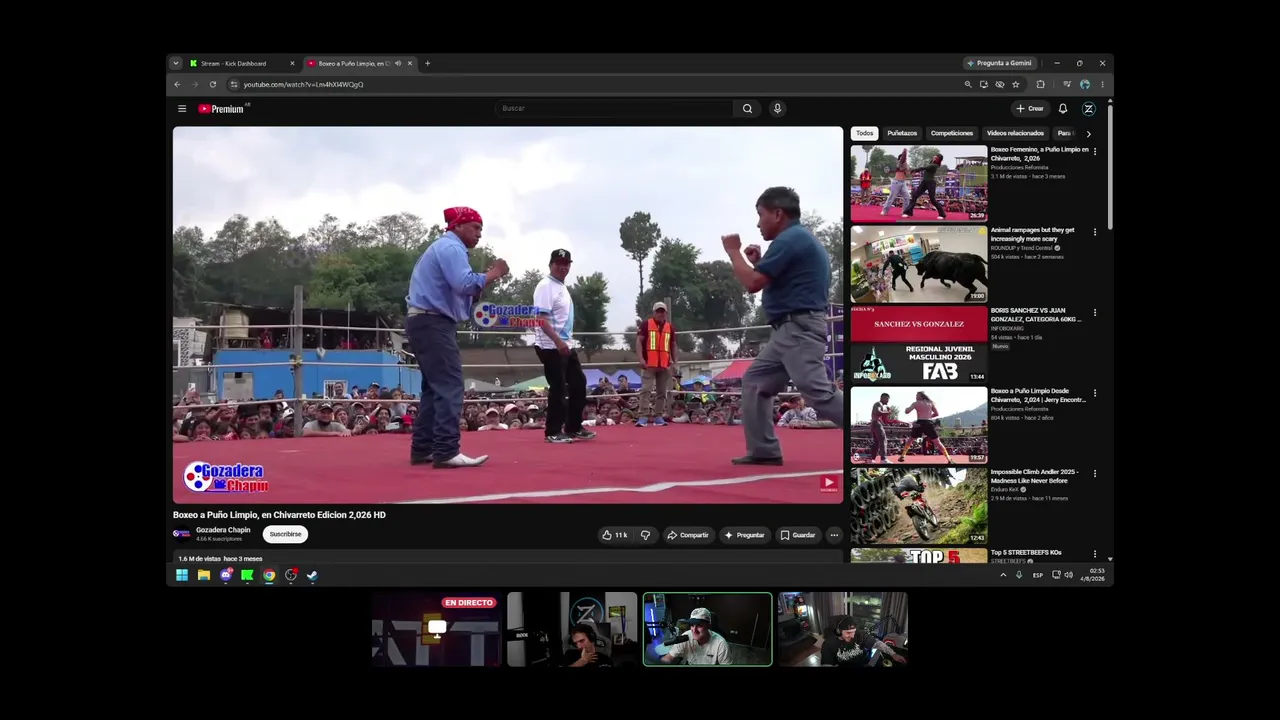Show more filter chips with right arrow

tap(1088, 133)
